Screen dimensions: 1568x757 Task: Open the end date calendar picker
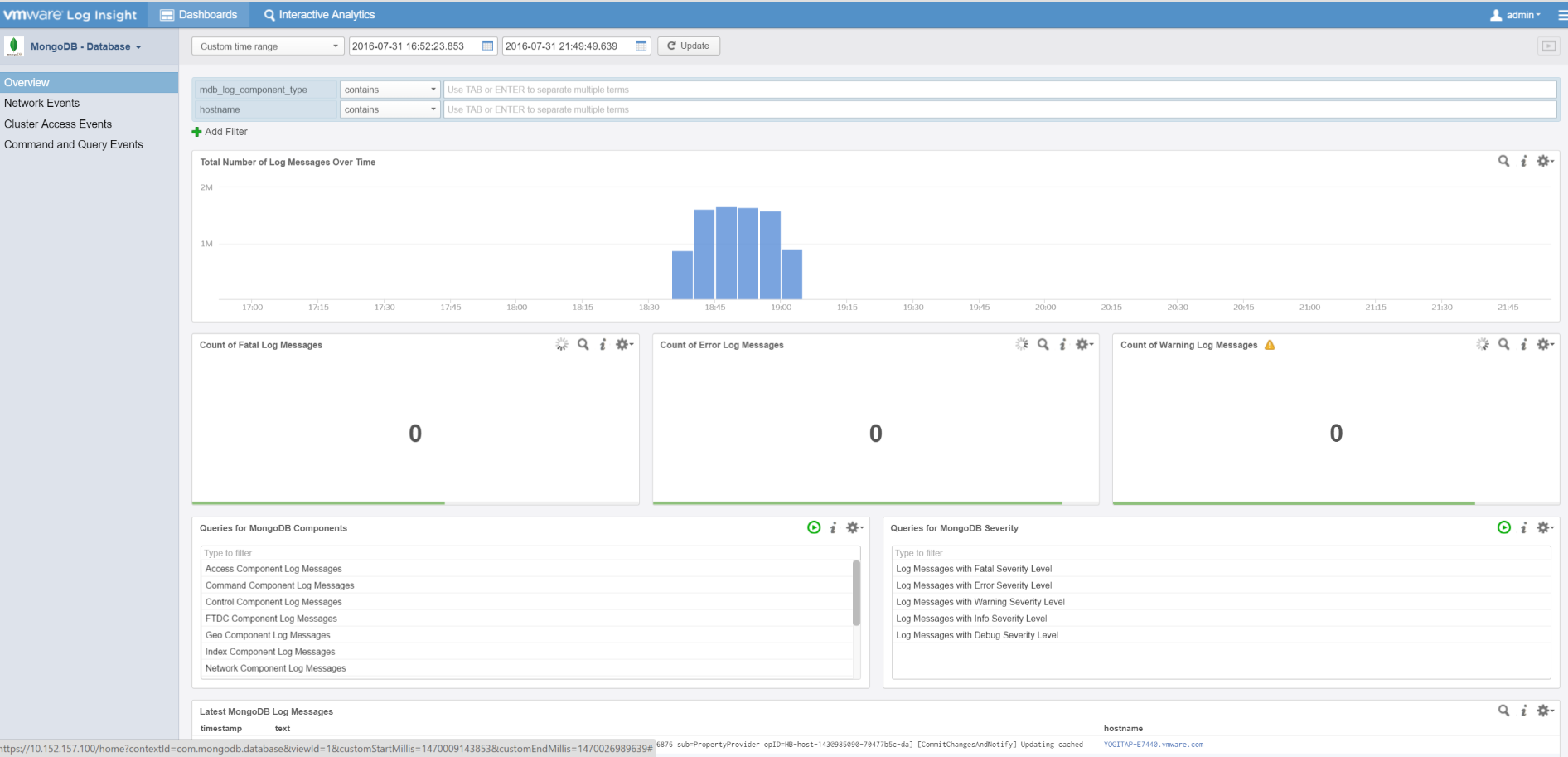pos(641,46)
